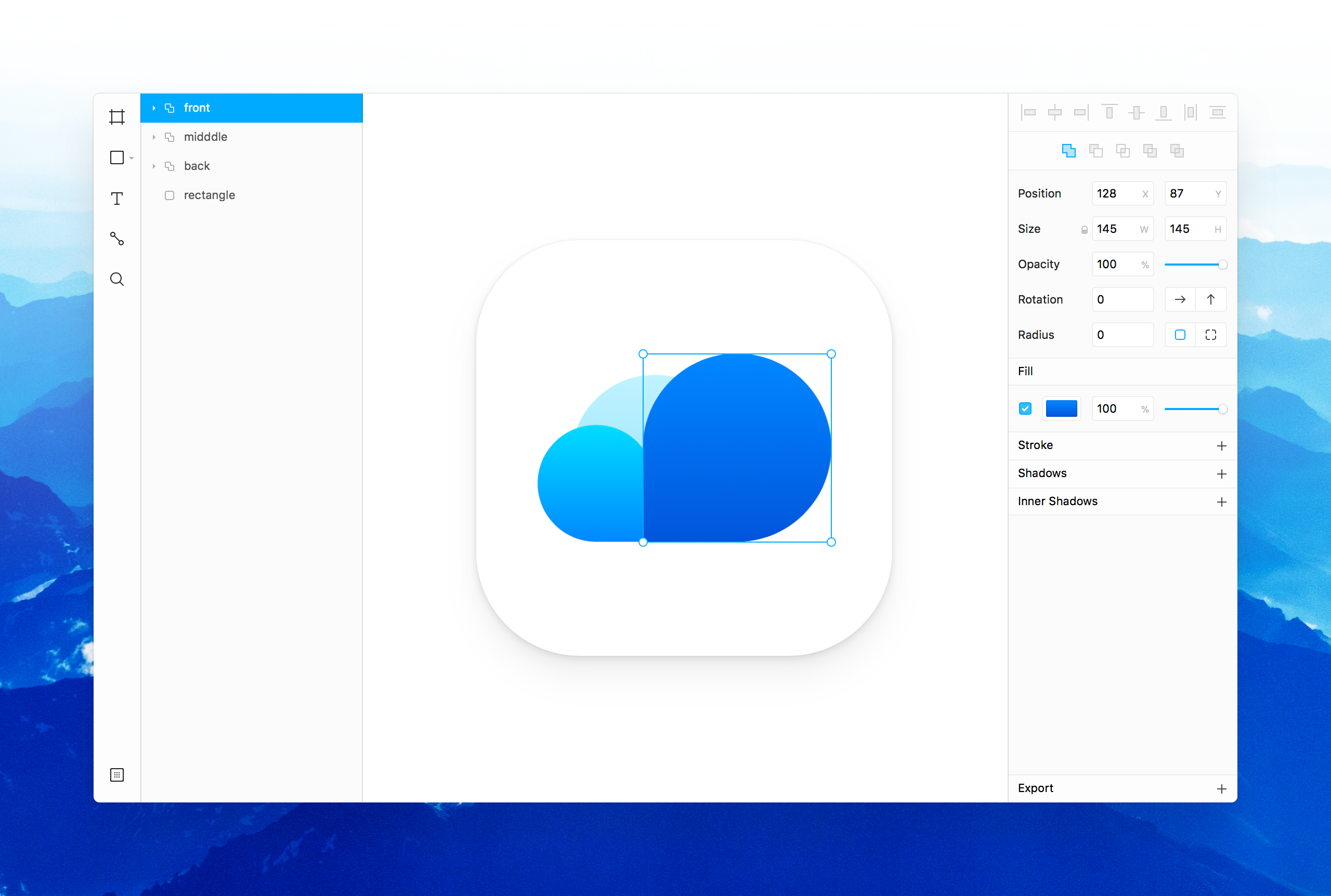The image size is (1331, 896).
Task: Select the Text tool
Action: coord(116,199)
